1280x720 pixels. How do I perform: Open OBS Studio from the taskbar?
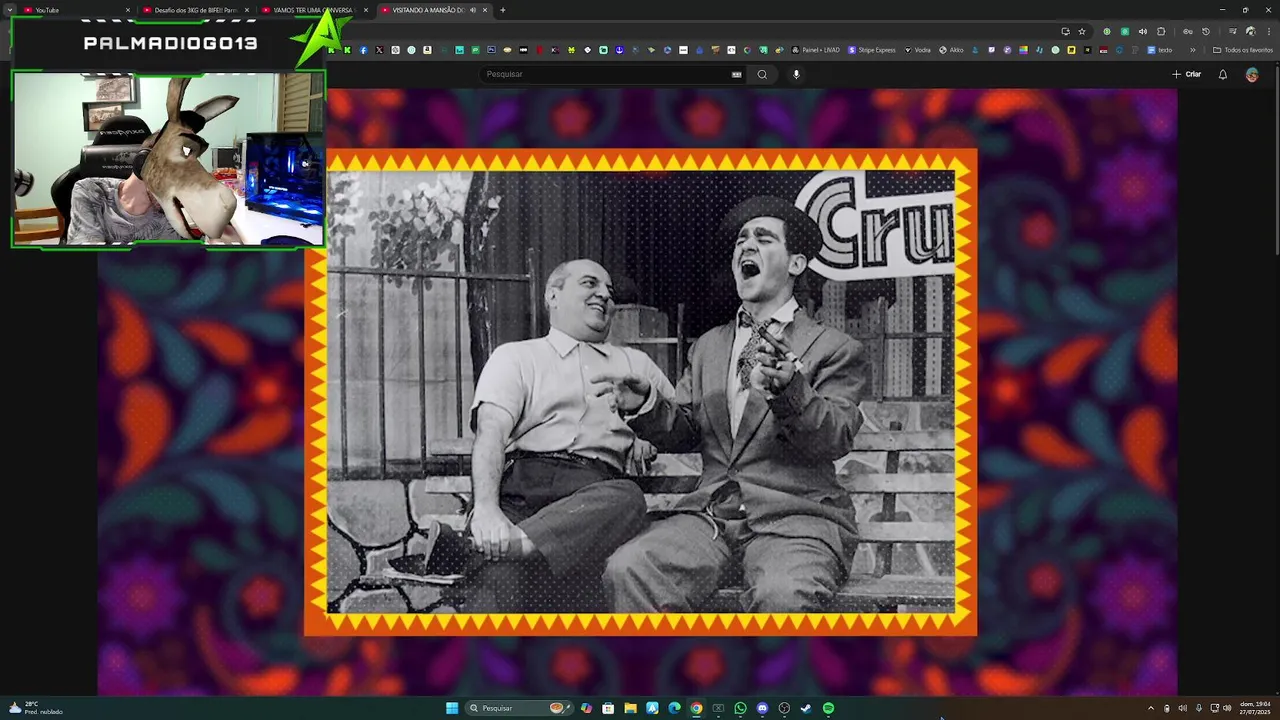click(x=784, y=708)
